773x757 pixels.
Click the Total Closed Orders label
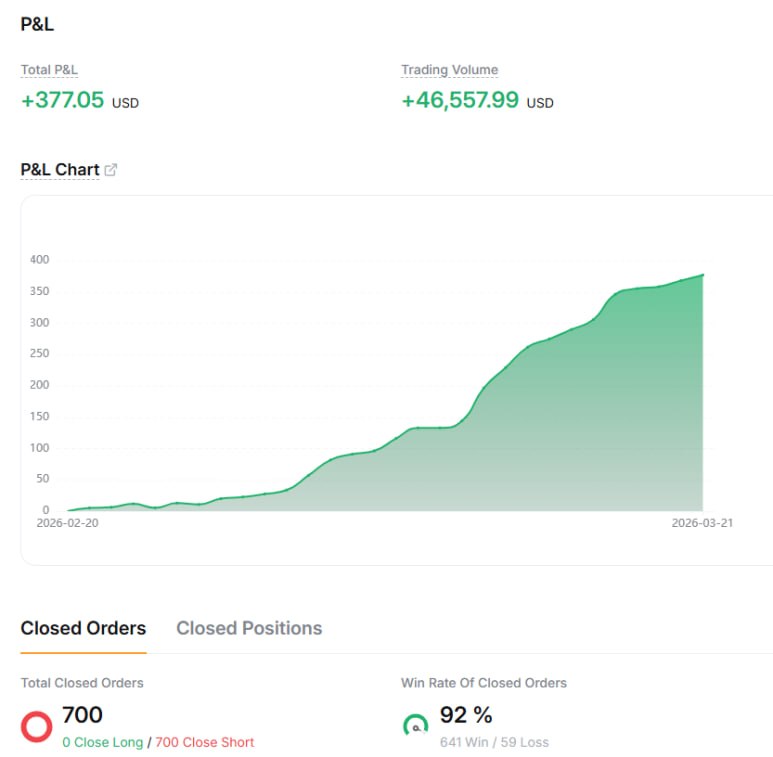pyautogui.click(x=82, y=683)
